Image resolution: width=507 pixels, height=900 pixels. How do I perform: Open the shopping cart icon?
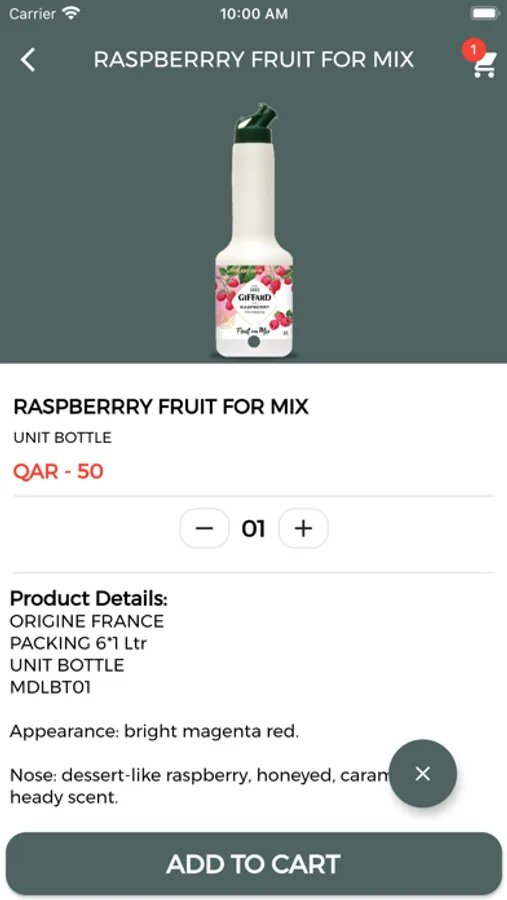484,64
